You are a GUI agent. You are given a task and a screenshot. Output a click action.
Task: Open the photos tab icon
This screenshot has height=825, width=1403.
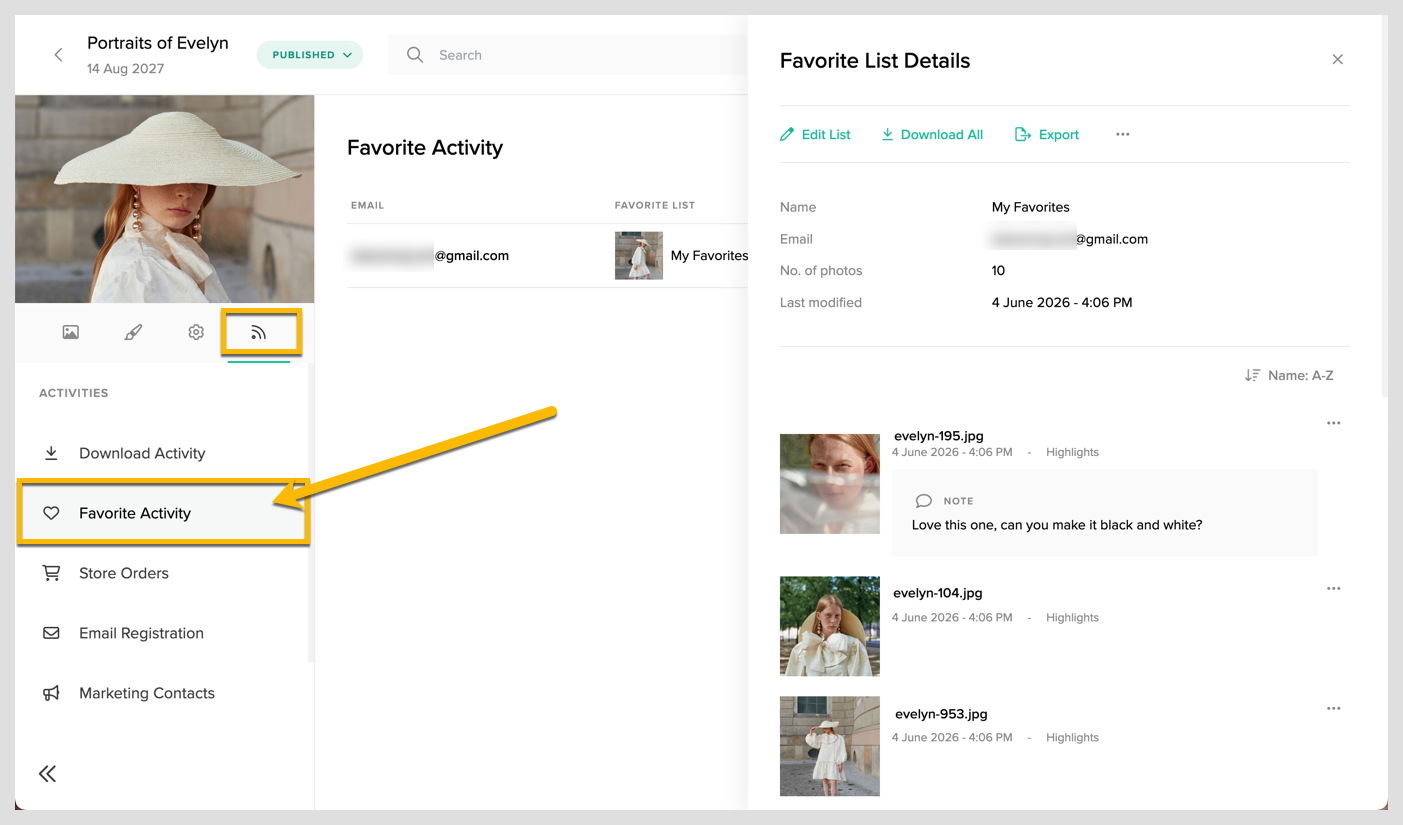click(x=71, y=332)
